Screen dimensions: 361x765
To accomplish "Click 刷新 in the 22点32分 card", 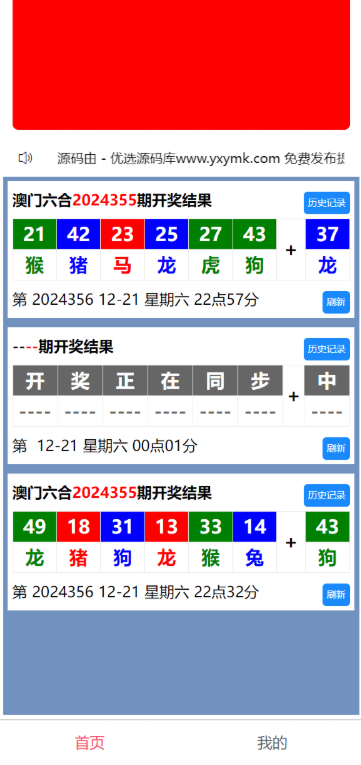I will (x=336, y=595).
